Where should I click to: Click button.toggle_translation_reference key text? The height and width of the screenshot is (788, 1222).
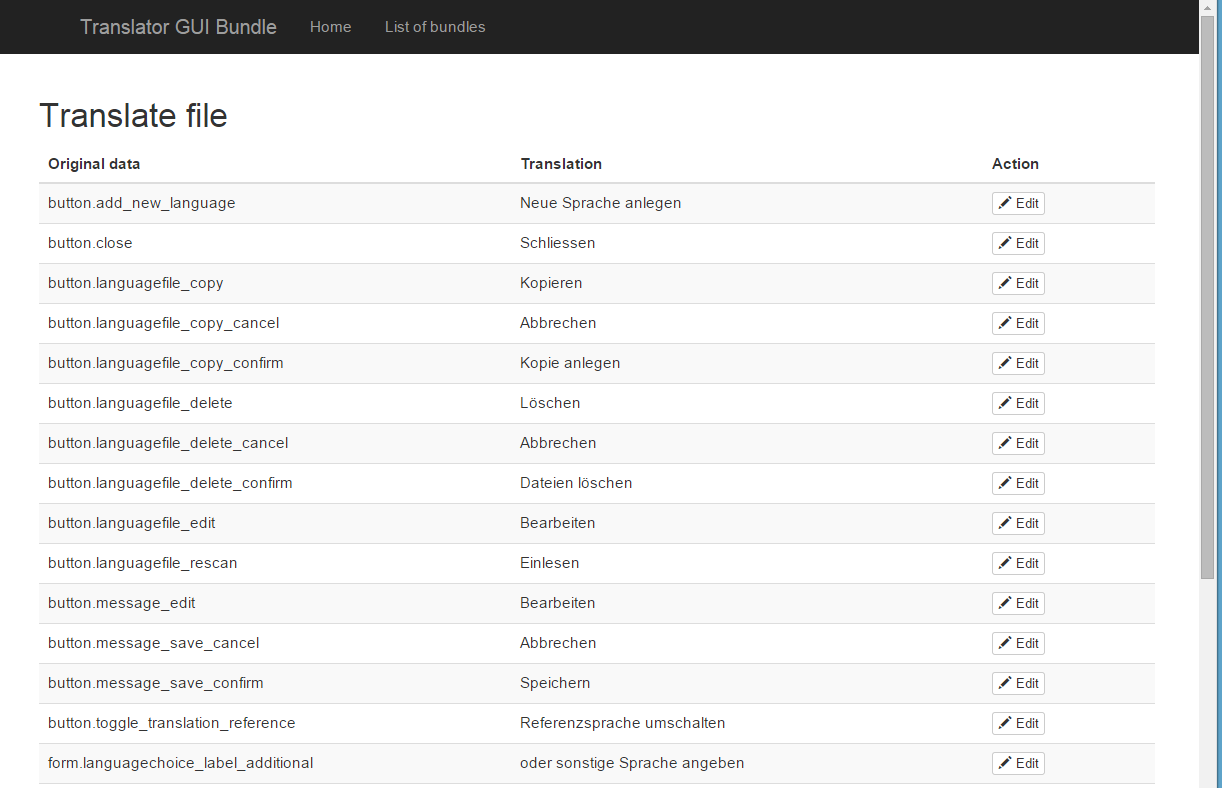click(172, 723)
